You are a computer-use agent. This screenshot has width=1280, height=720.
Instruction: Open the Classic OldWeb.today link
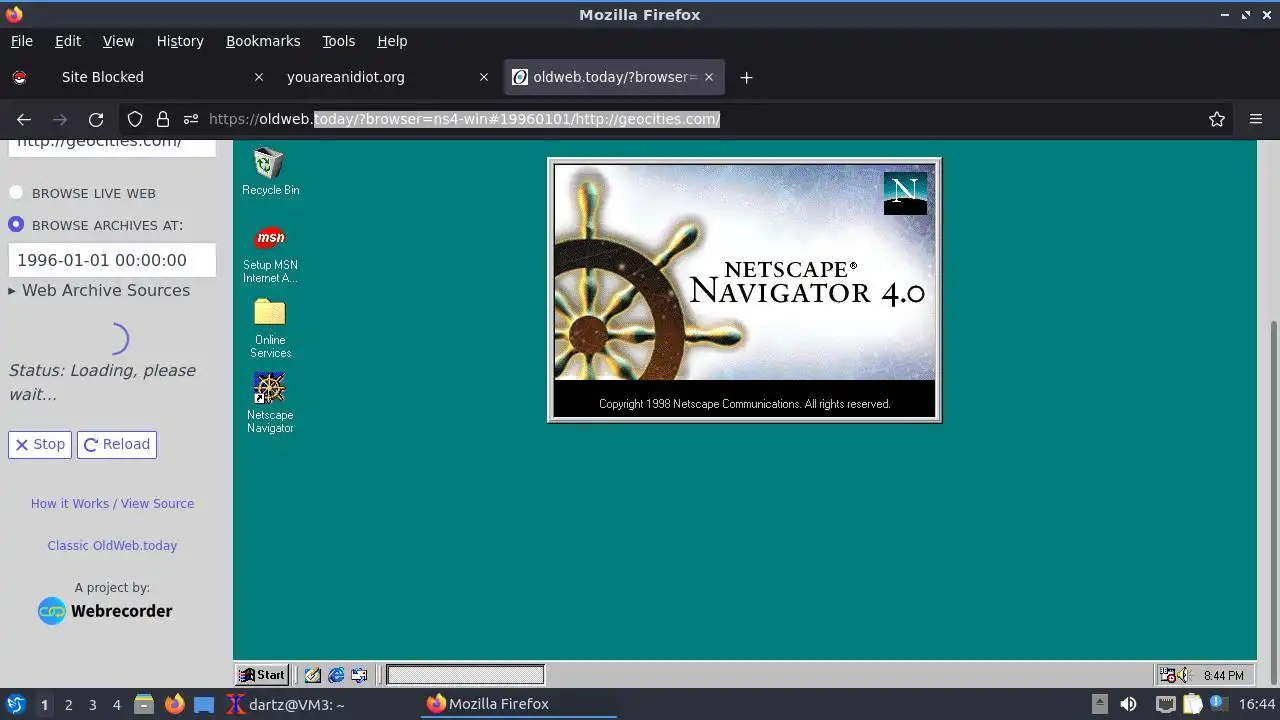[x=112, y=546]
